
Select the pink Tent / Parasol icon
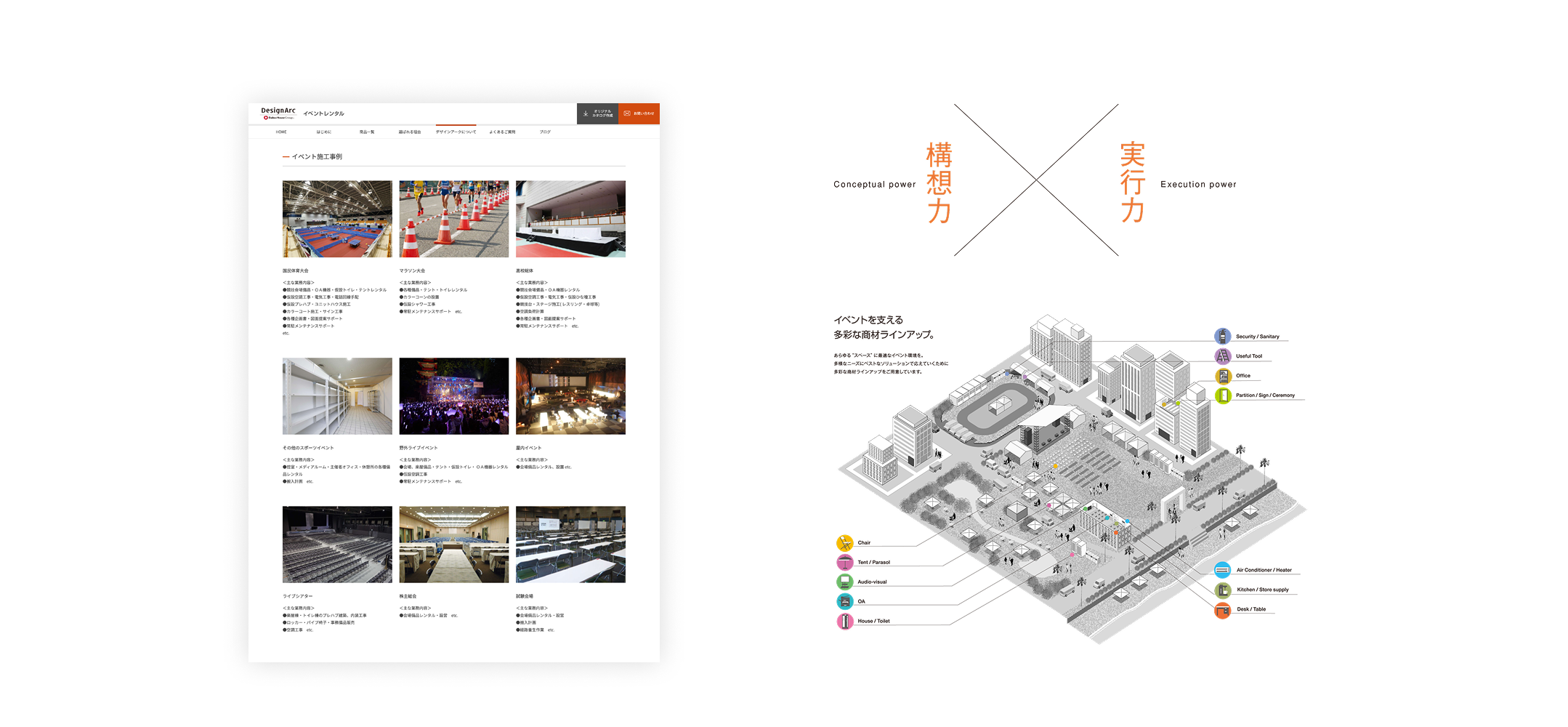point(844,562)
